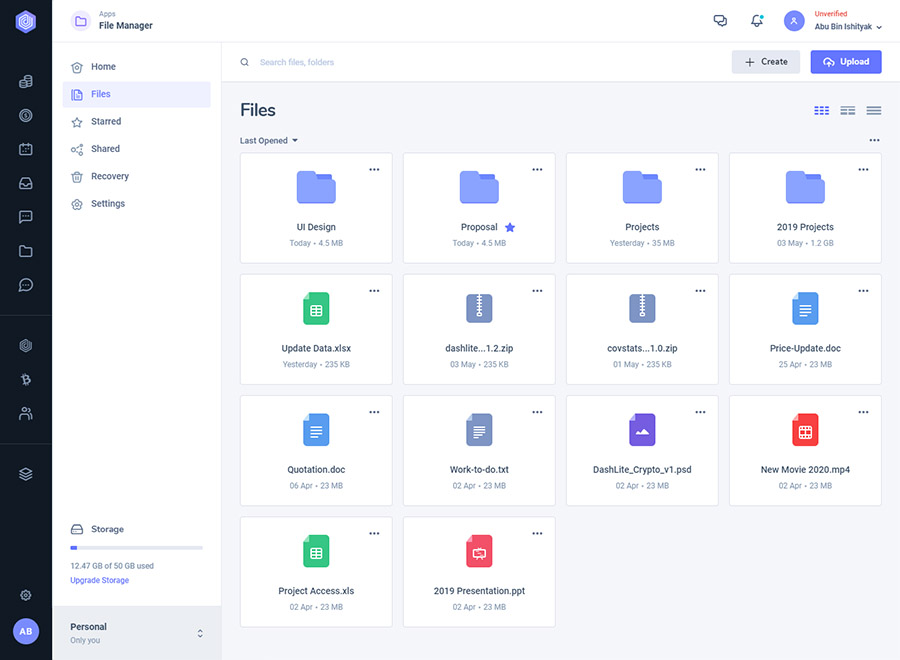Screen dimensions: 900x660
Task: Switch to list view of files
Action: pos(873,110)
